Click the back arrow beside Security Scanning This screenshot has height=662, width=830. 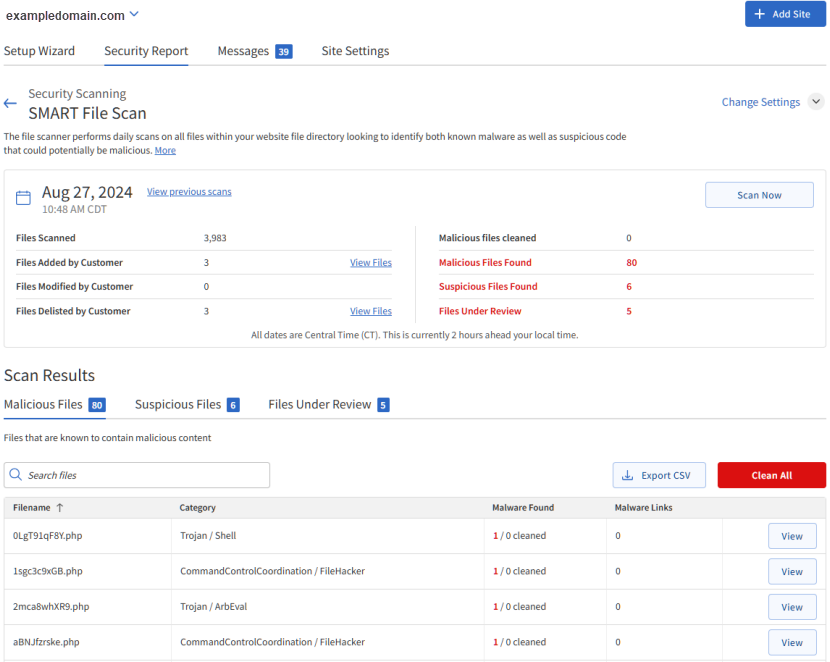click(10, 103)
